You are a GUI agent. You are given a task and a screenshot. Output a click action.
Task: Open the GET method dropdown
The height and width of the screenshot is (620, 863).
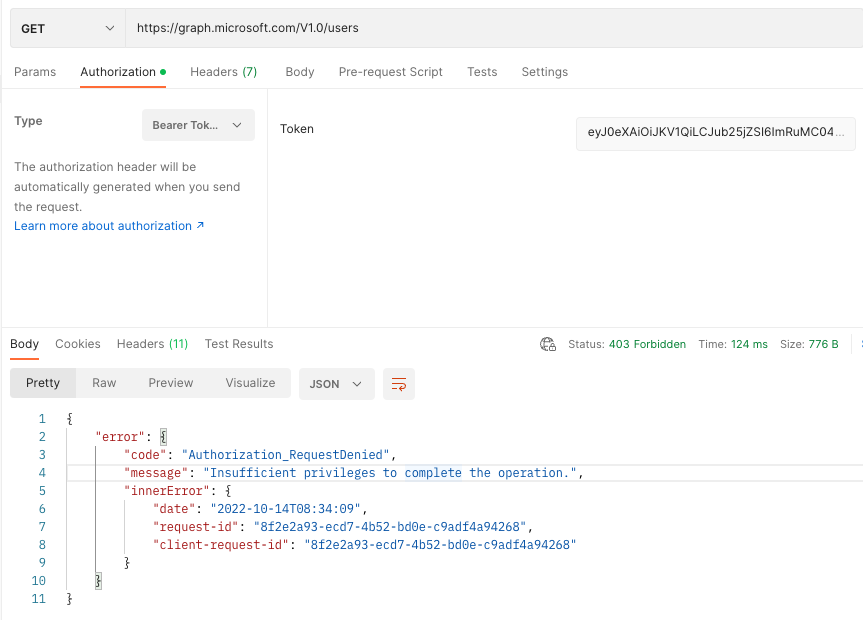(x=68, y=28)
